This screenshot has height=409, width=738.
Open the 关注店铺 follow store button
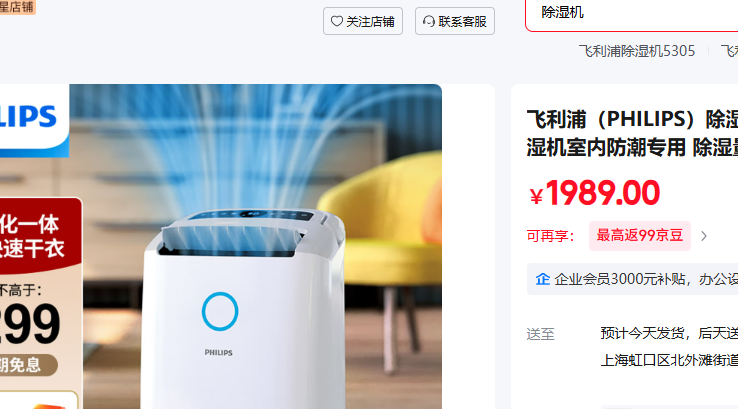tap(363, 21)
